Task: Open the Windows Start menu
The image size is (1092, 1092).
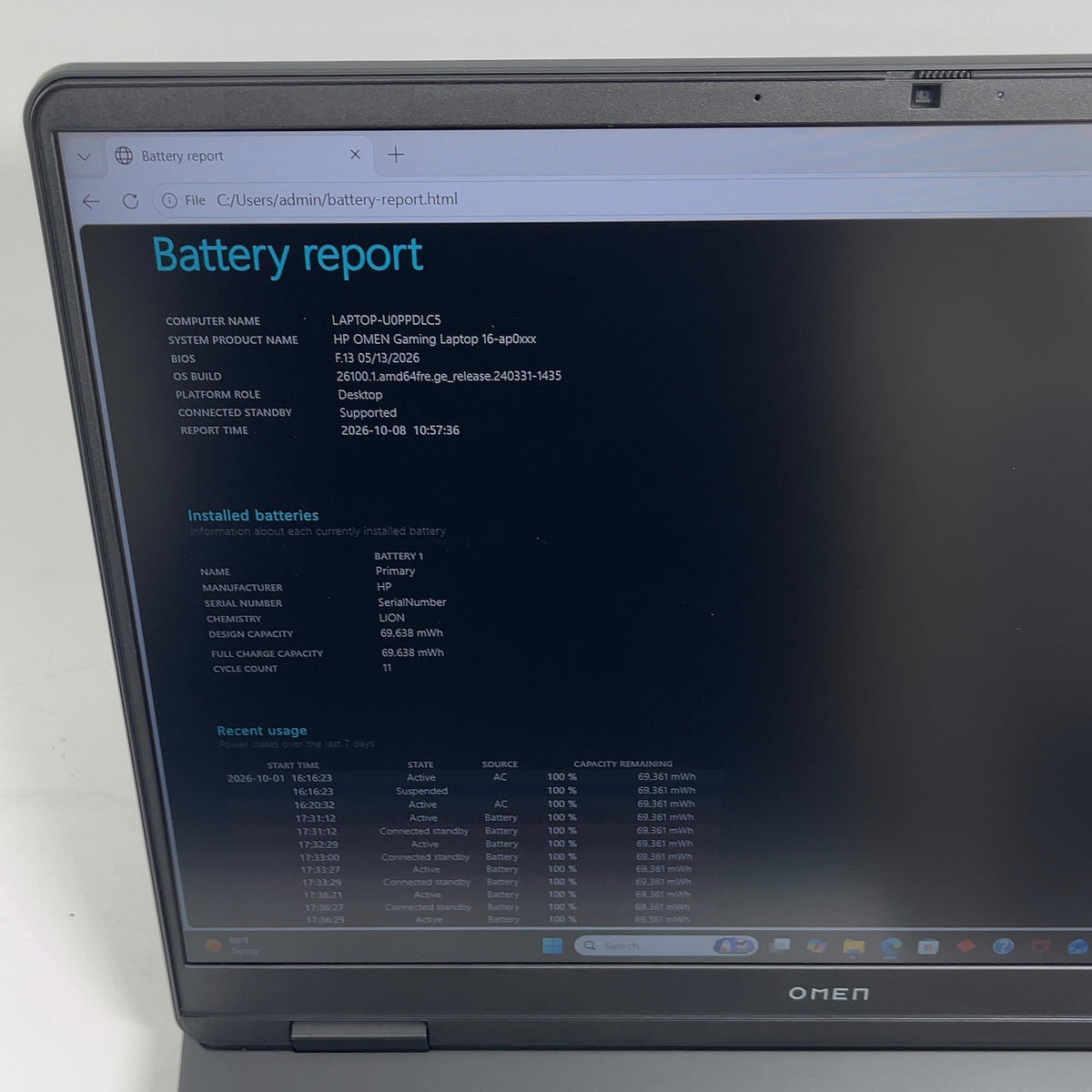Action: (x=552, y=945)
